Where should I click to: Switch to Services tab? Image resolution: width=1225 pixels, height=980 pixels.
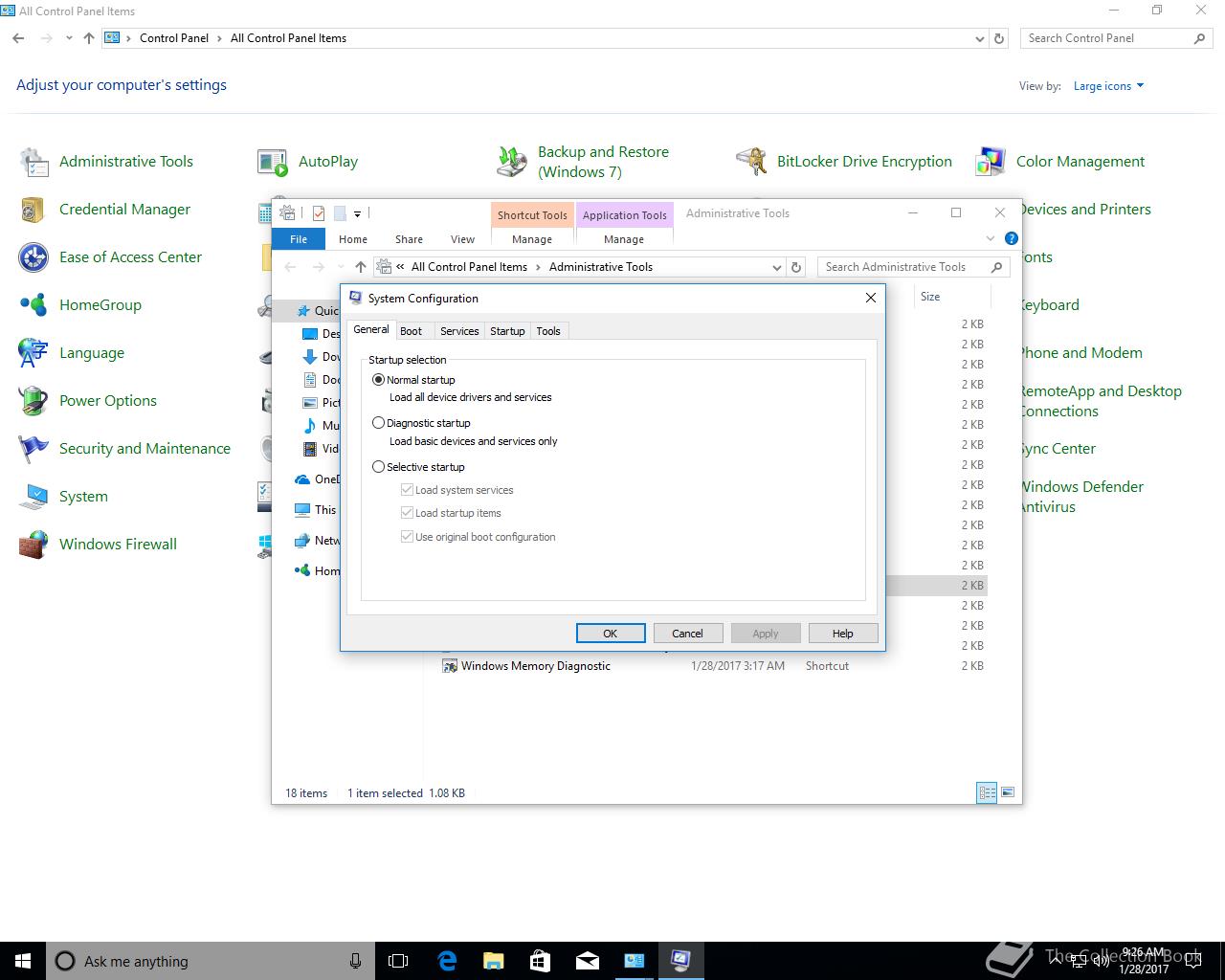click(459, 331)
